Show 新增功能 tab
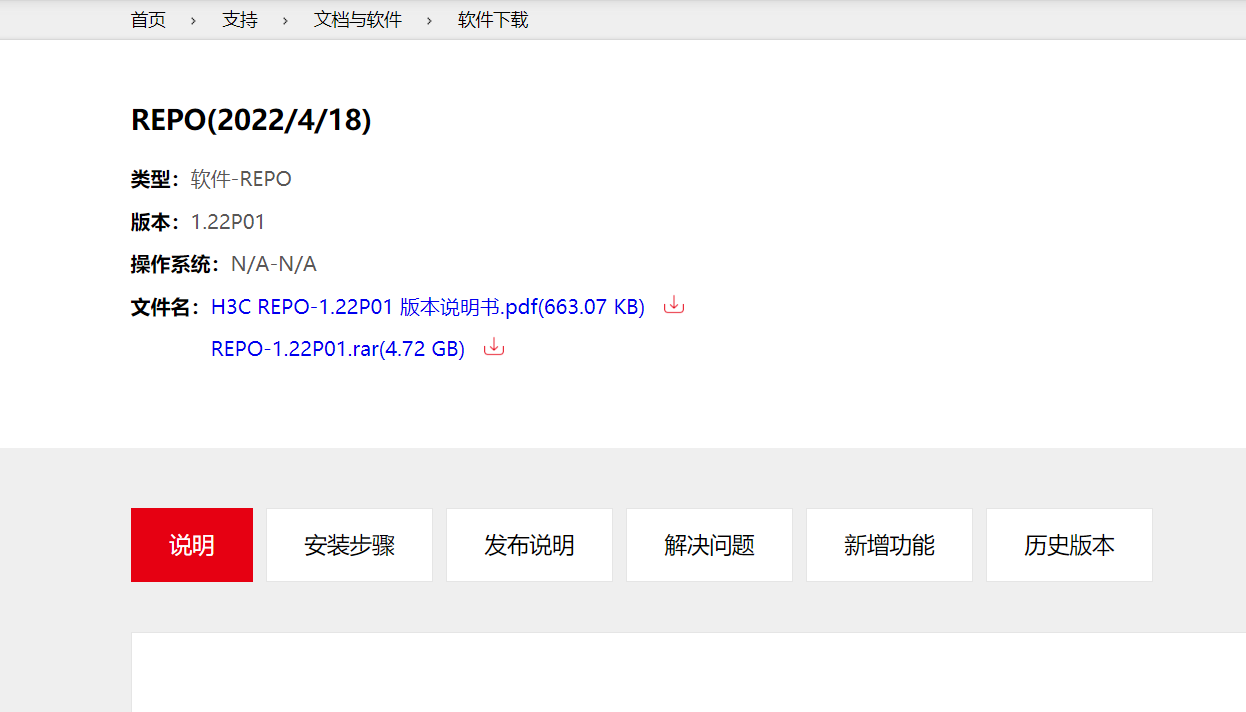1246x712 pixels. click(889, 545)
